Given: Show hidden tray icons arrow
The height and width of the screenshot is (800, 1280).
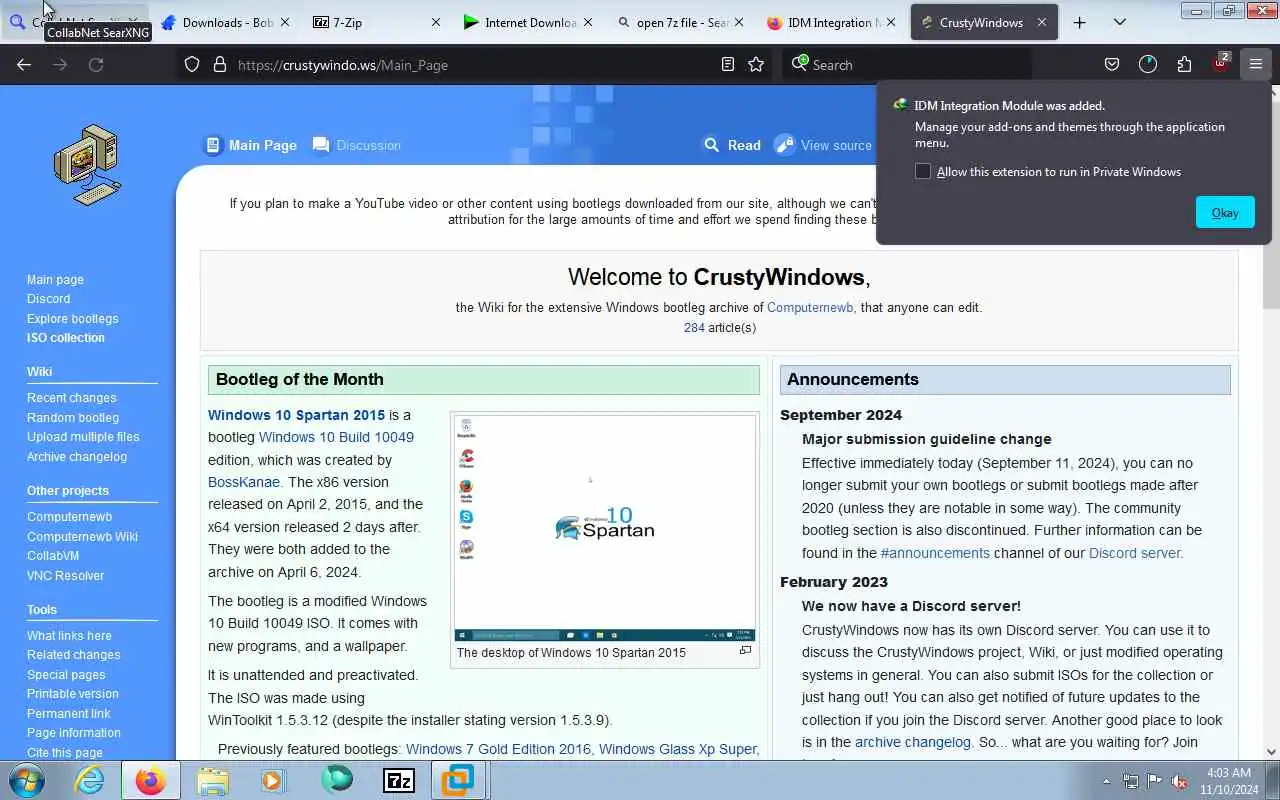Looking at the screenshot, I should (1106, 781).
